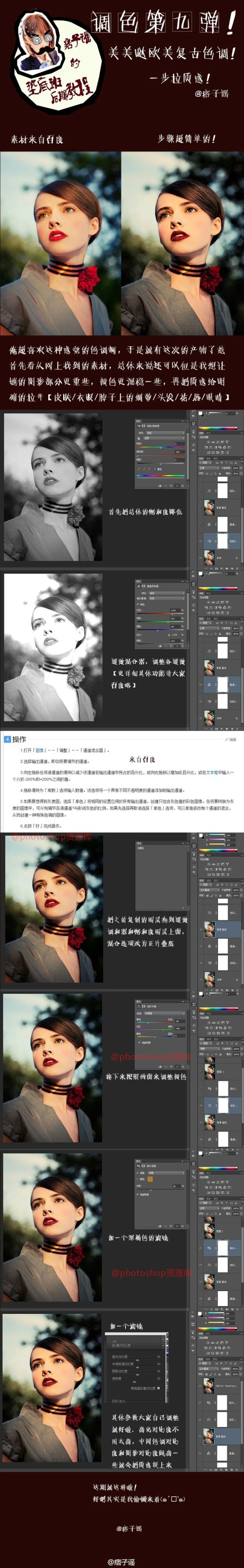This screenshot has width=244, height=1568.
Task: Open Preset dropdown in Hue/Saturation properties panel
Action: click(164, 432)
